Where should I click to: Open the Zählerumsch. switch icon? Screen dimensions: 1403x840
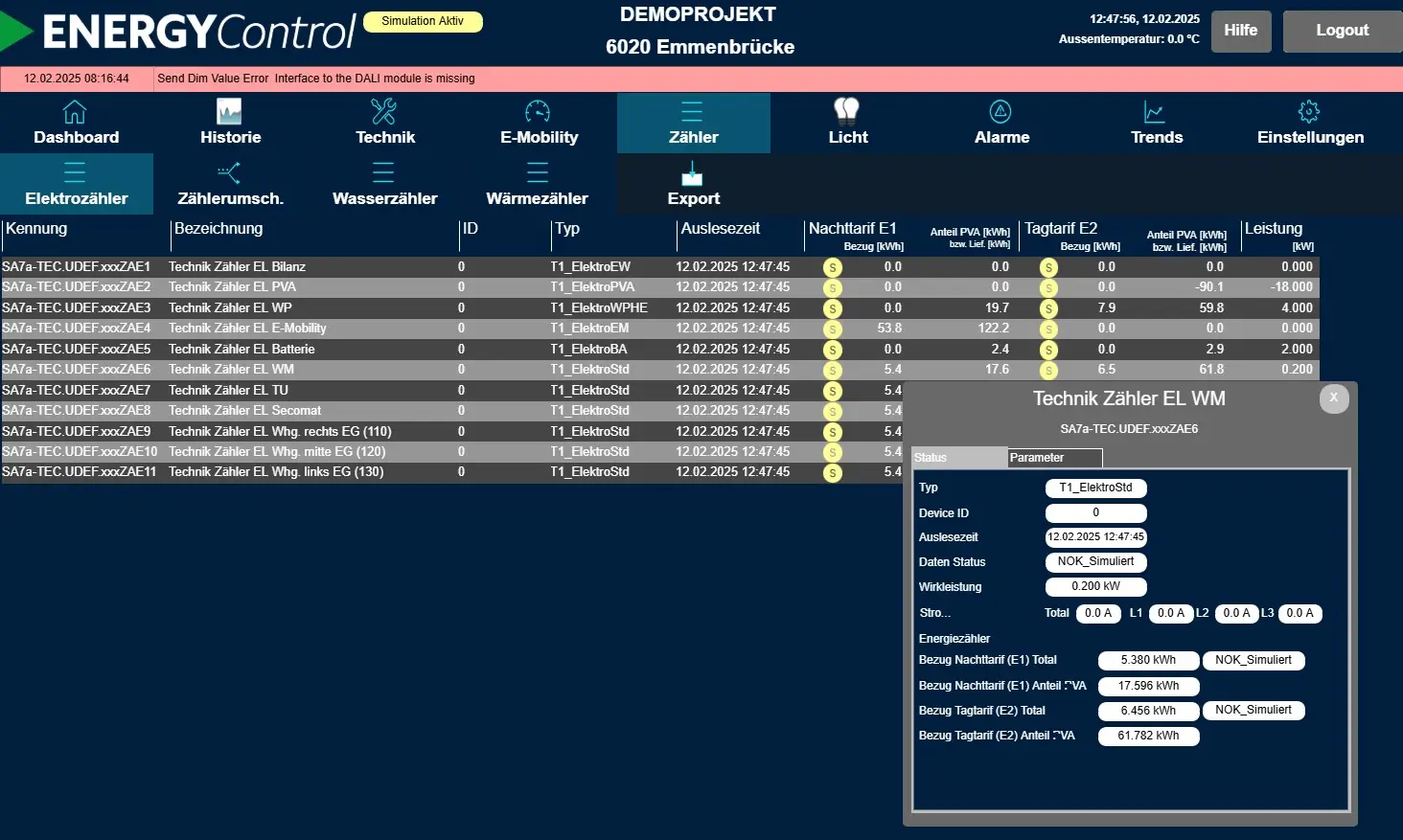point(229,172)
